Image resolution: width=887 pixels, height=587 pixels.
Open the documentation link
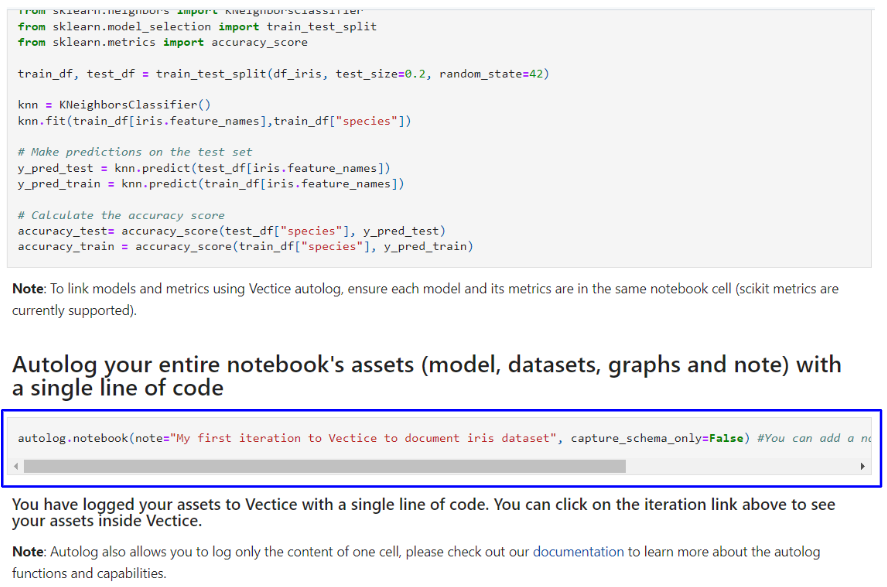tap(578, 551)
